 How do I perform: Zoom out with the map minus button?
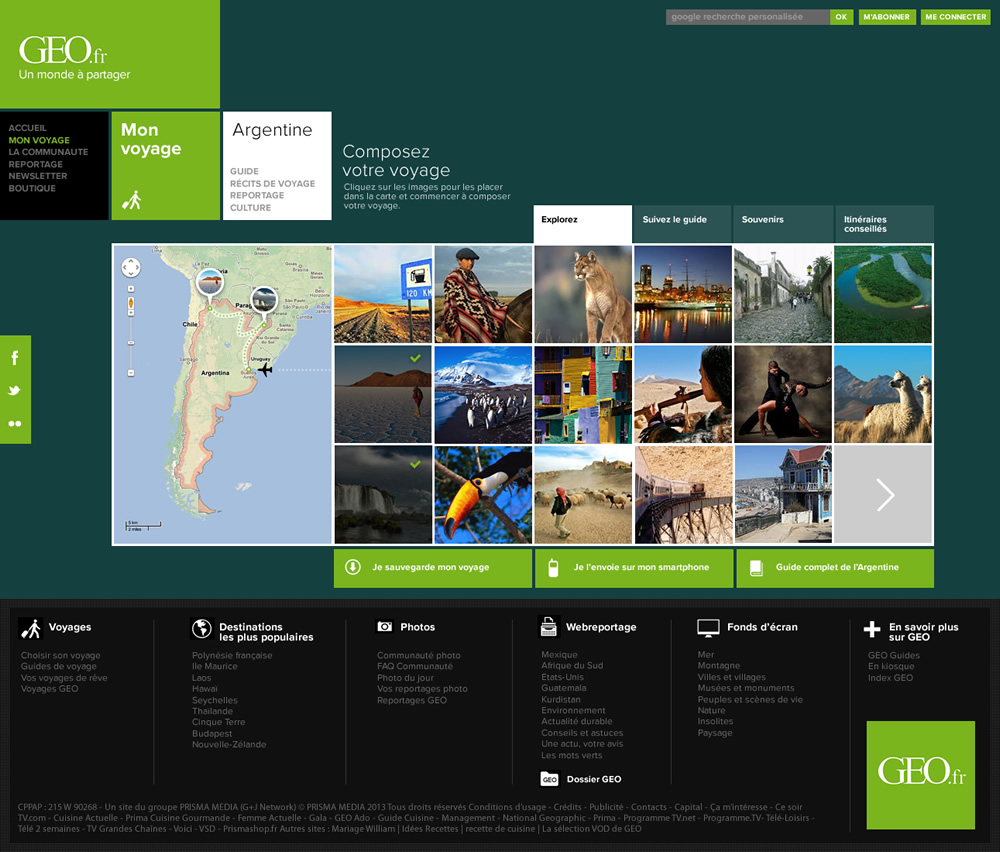click(131, 372)
